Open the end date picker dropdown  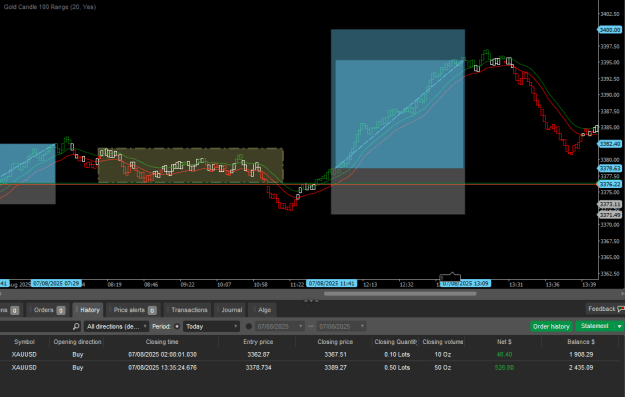coord(341,326)
